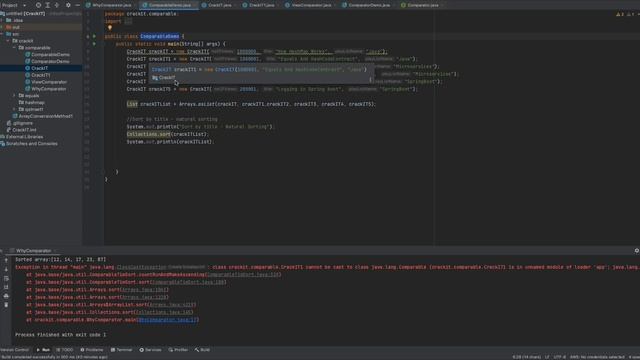Open Run tool window button
This screenshot has height=360, width=640.
pos(43,350)
